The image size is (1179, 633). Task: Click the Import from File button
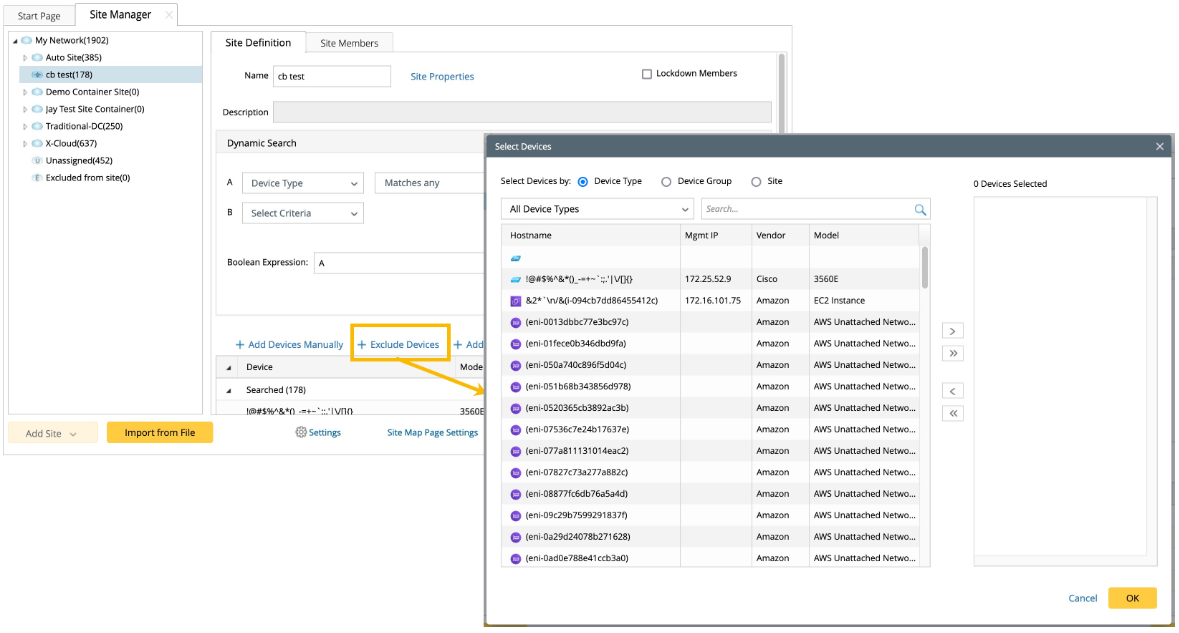[160, 433]
